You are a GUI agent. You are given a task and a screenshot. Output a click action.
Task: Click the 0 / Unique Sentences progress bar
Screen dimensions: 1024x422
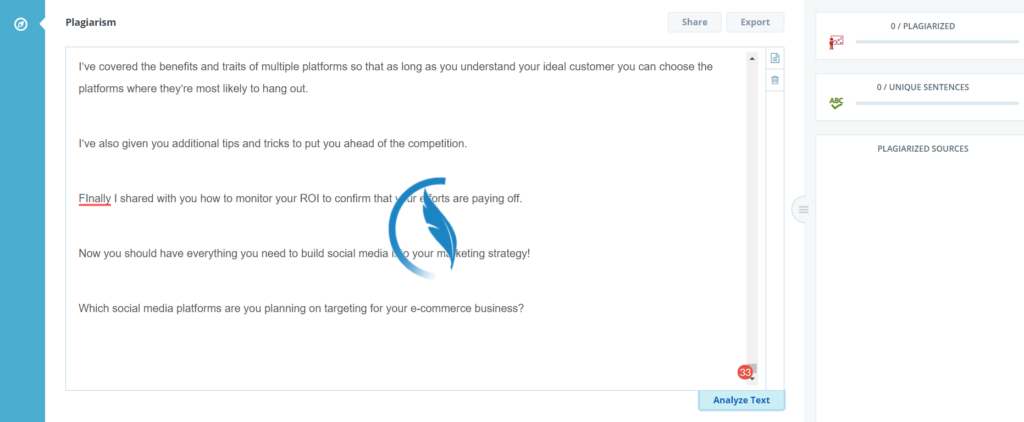[936, 103]
